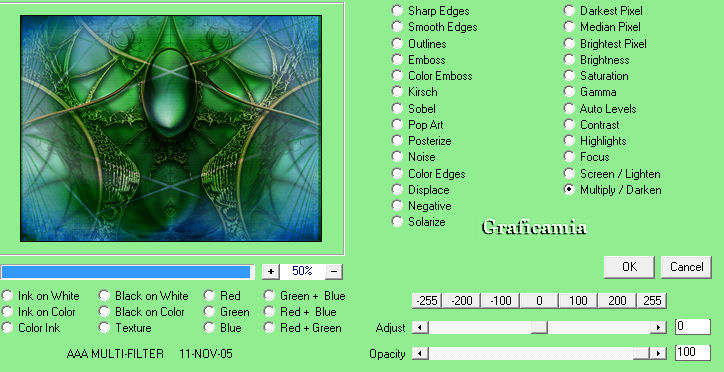Click the Adjust slider thumb

coord(539,328)
